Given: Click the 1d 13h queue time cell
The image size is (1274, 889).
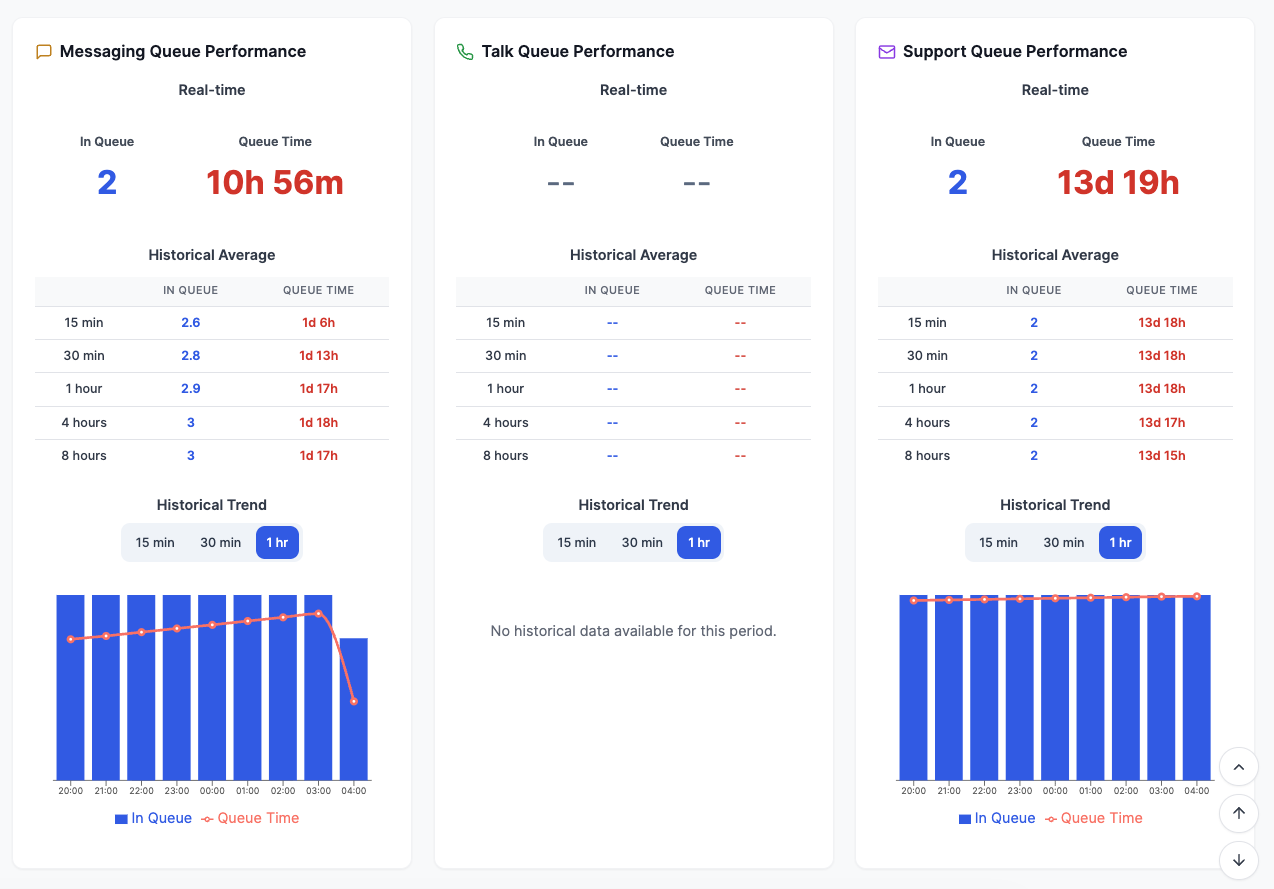Looking at the screenshot, I should tap(319, 356).
